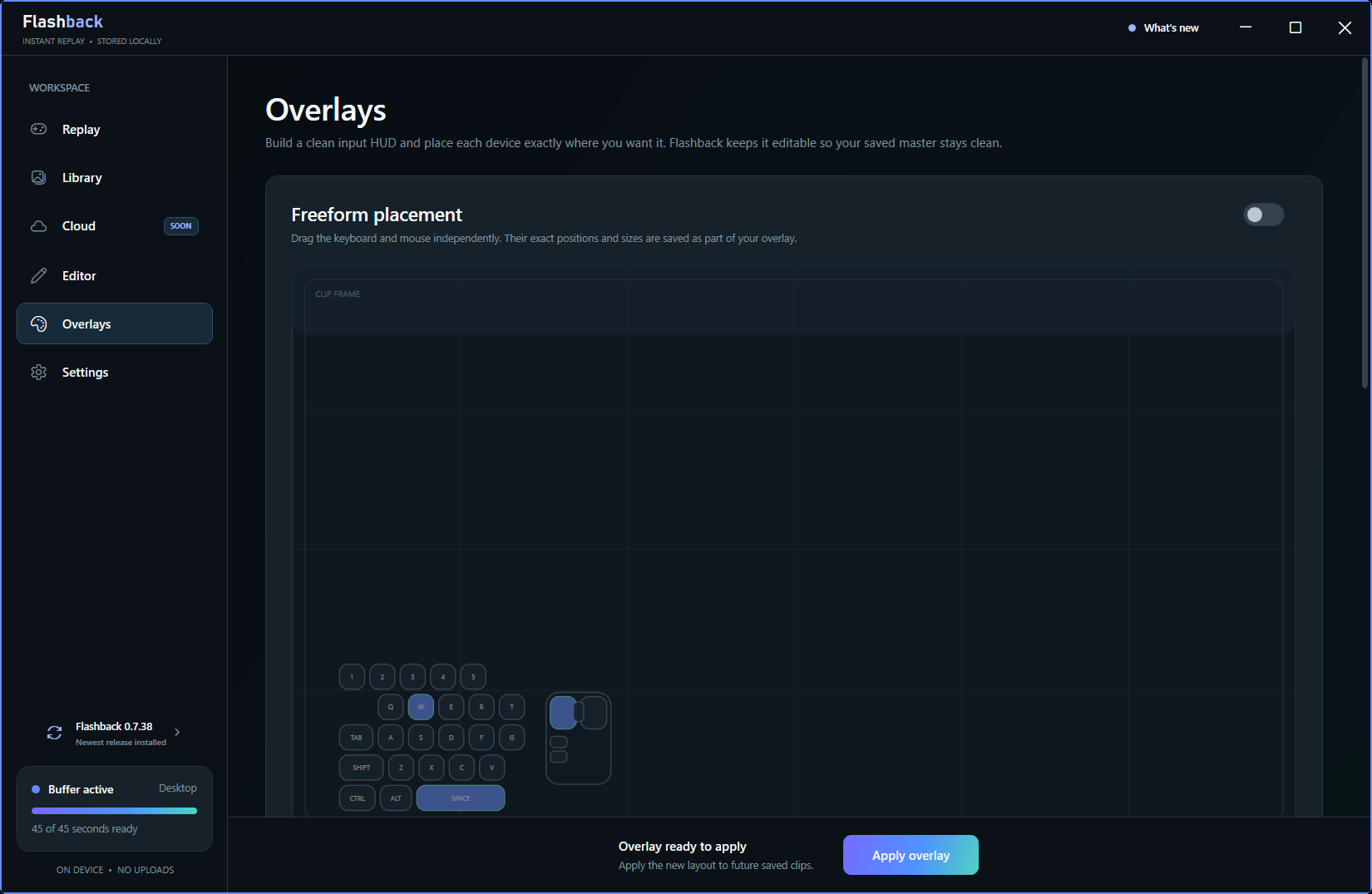Expand Flashback 0.7.38 release details chevron
This screenshot has width=1372, height=894.
[177, 733]
